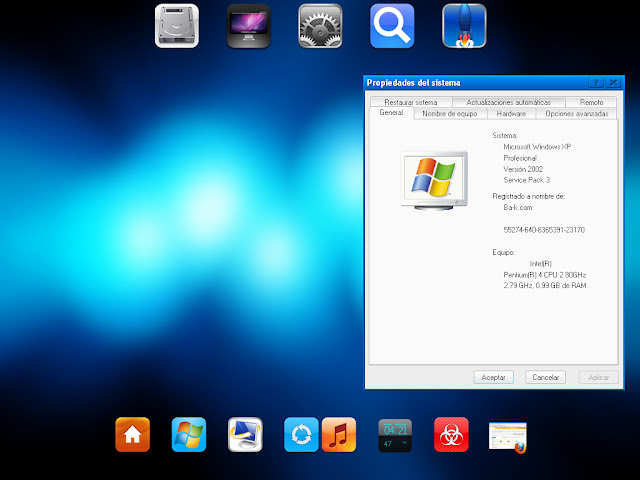
Task: Switch to the Nombre de equipo tab
Action: coord(450,113)
